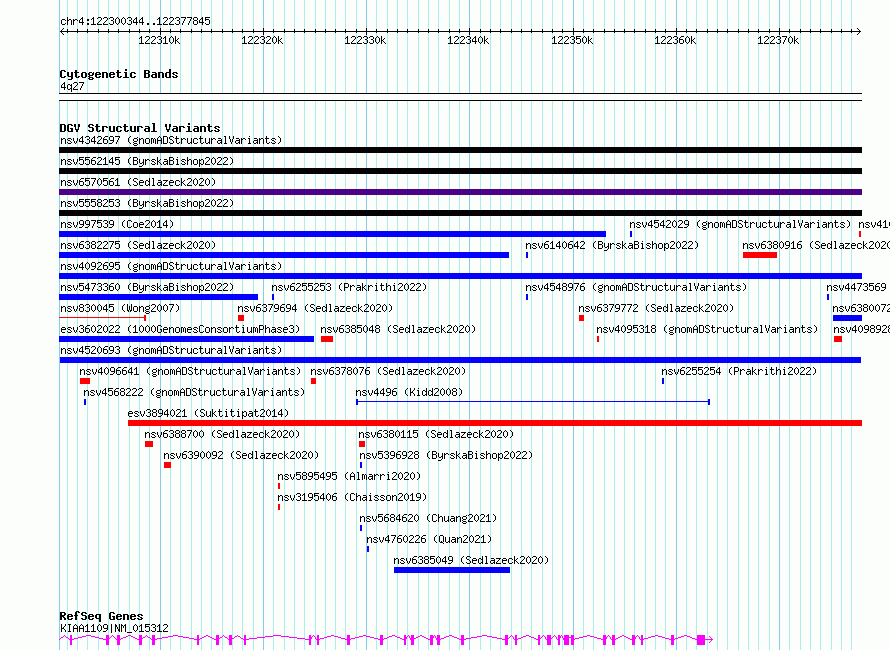
Task: Click the nsv997539 Coe2014 label
Action: (x=117, y=224)
